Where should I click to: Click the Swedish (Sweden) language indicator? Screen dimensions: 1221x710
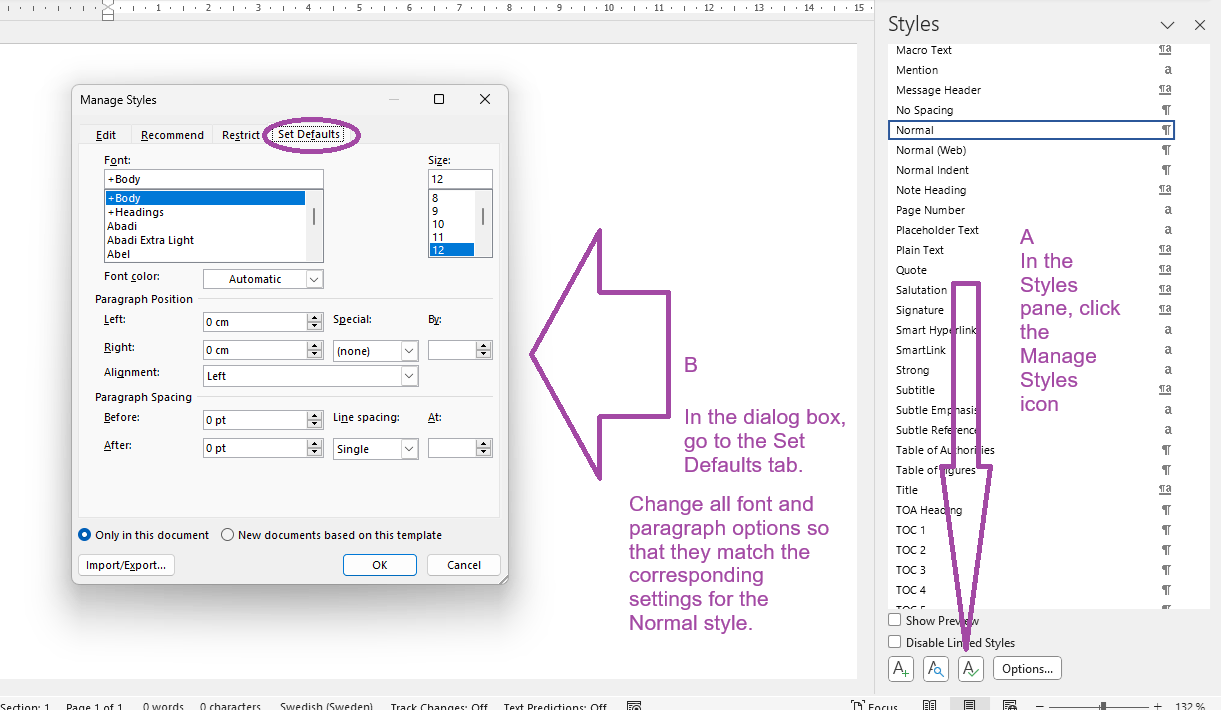coord(325,706)
